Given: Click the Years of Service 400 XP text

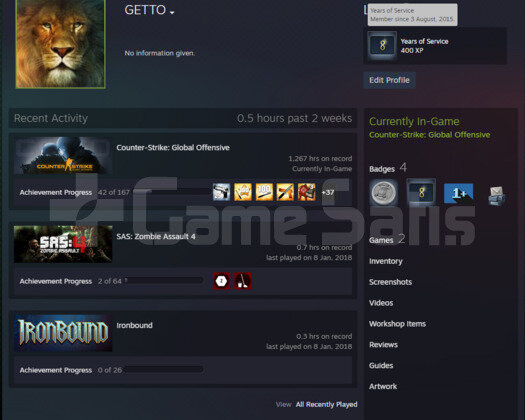Looking at the screenshot, I should (x=424, y=46).
